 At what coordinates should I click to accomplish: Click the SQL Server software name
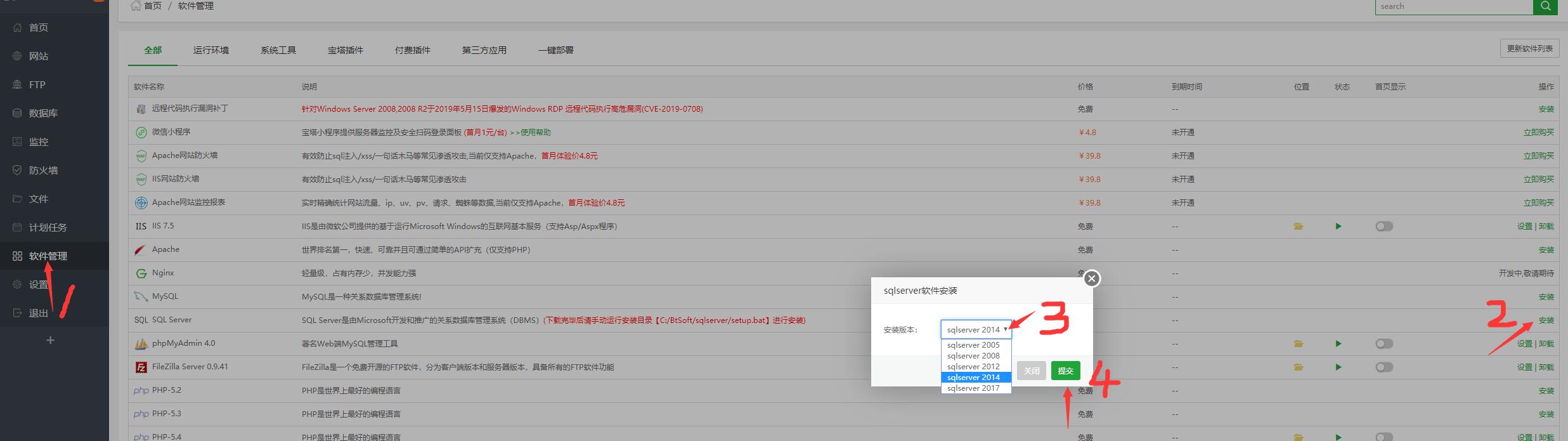[172, 320]
